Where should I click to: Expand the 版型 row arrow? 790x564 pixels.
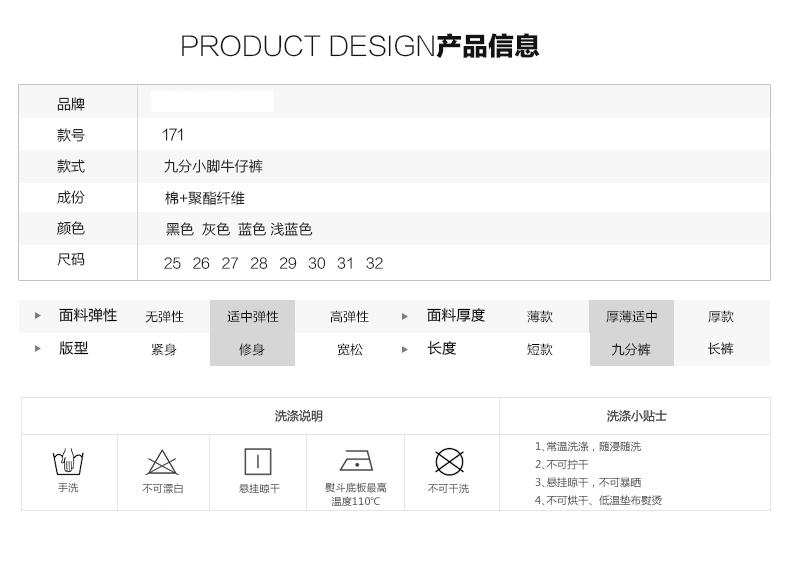coord(38,349)
